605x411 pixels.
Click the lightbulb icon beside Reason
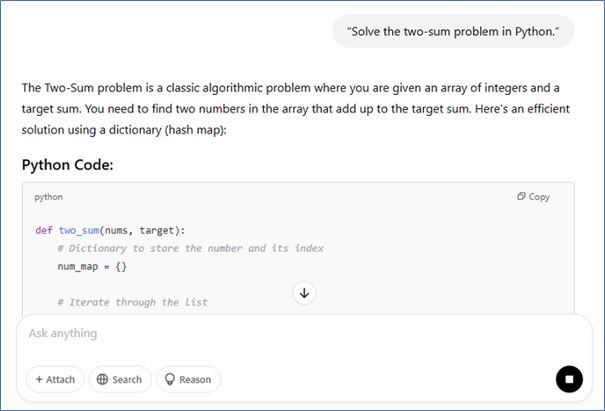(x=170, y=380)
